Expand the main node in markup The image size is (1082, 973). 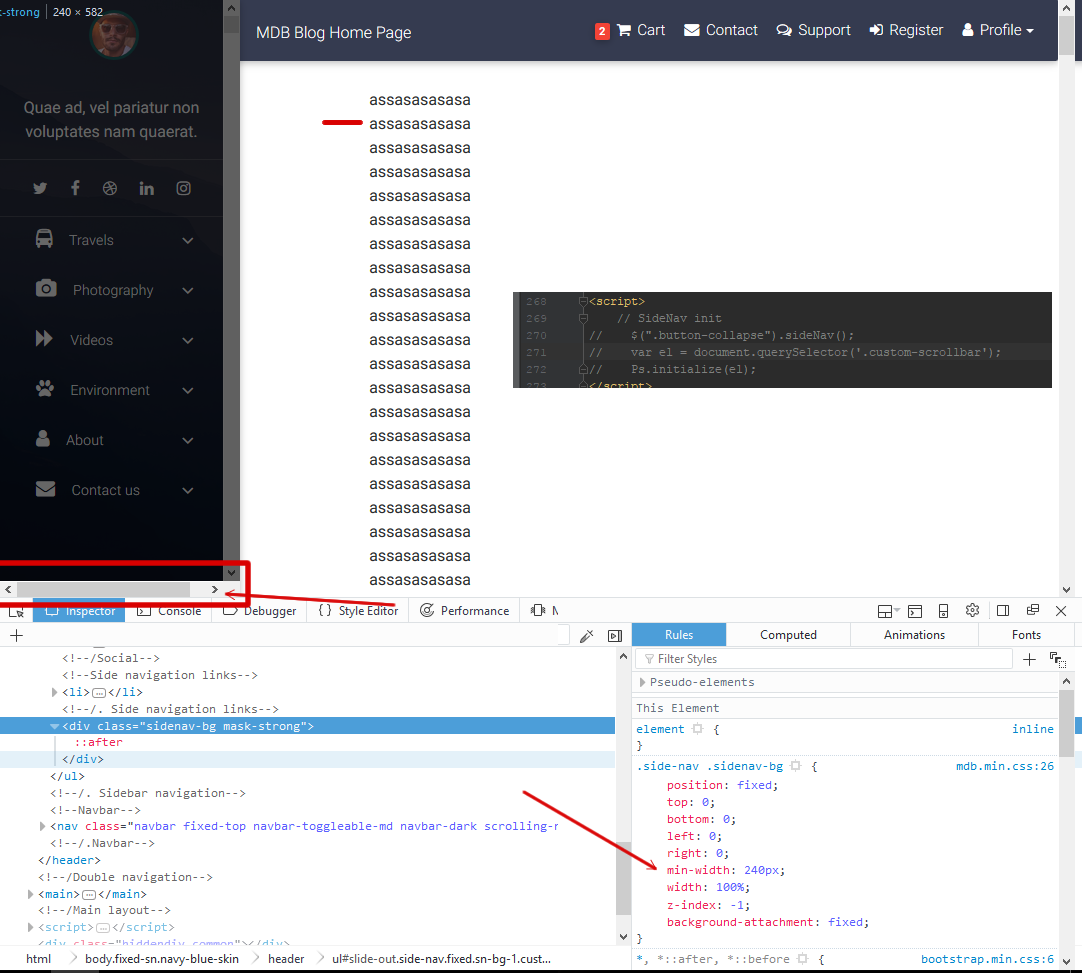30,894
